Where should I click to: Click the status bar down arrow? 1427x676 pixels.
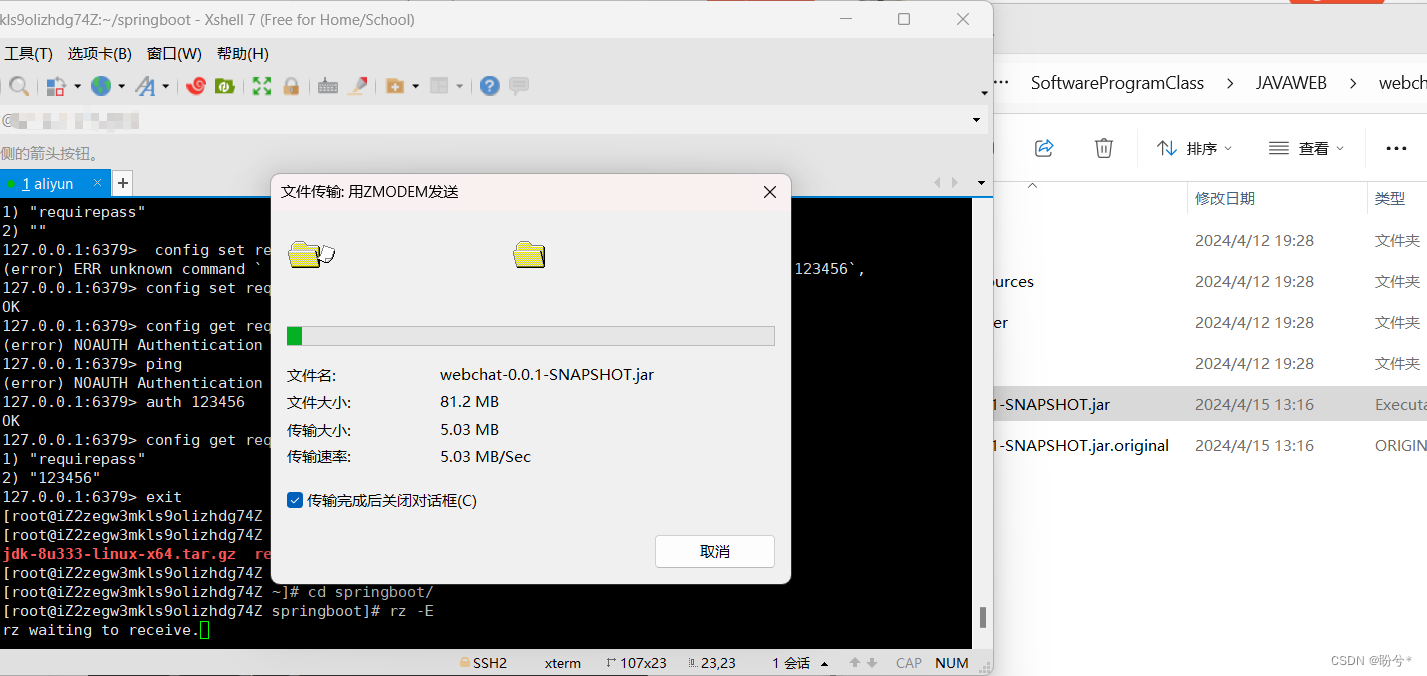point(872,663)
